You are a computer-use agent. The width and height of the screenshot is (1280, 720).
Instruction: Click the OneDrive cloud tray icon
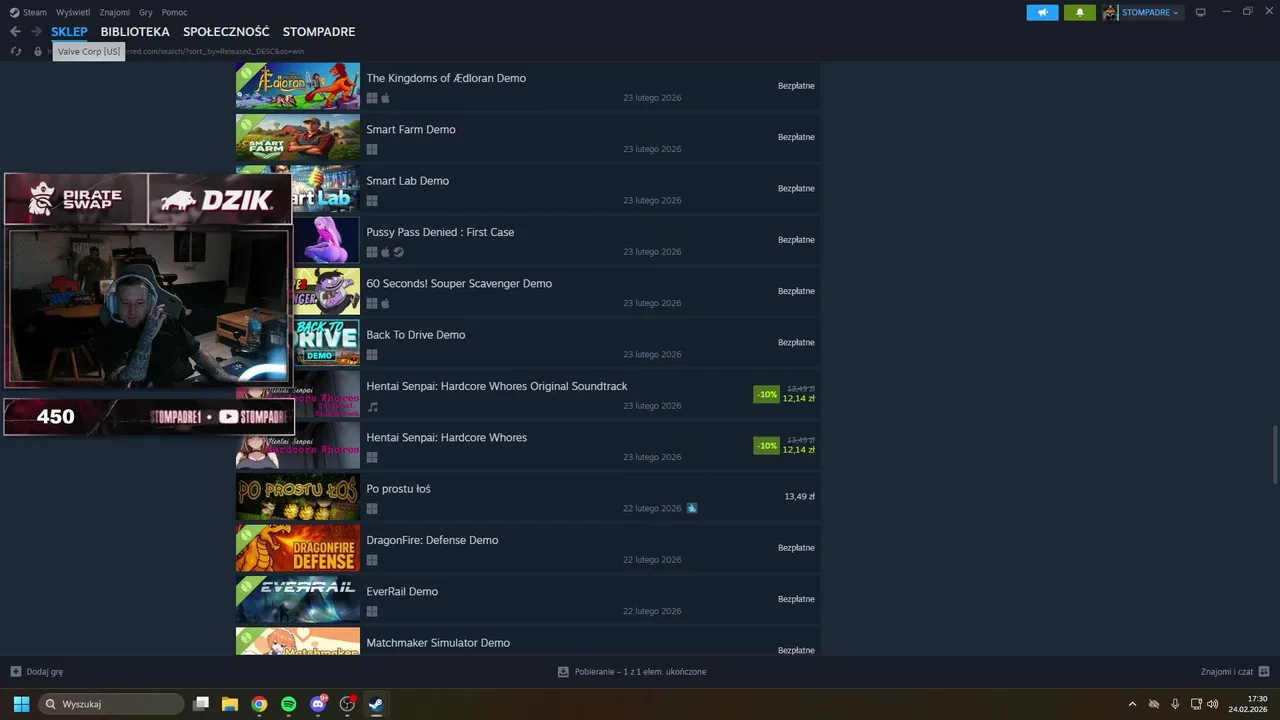point(1154,704)
